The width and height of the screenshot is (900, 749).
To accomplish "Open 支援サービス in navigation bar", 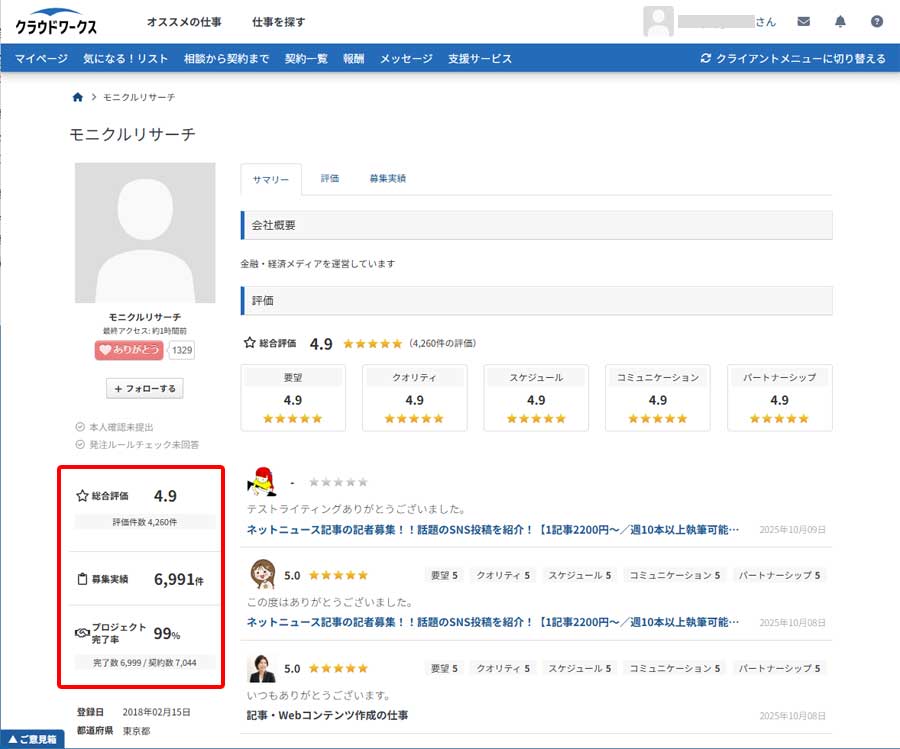I will tap(480, 58).
